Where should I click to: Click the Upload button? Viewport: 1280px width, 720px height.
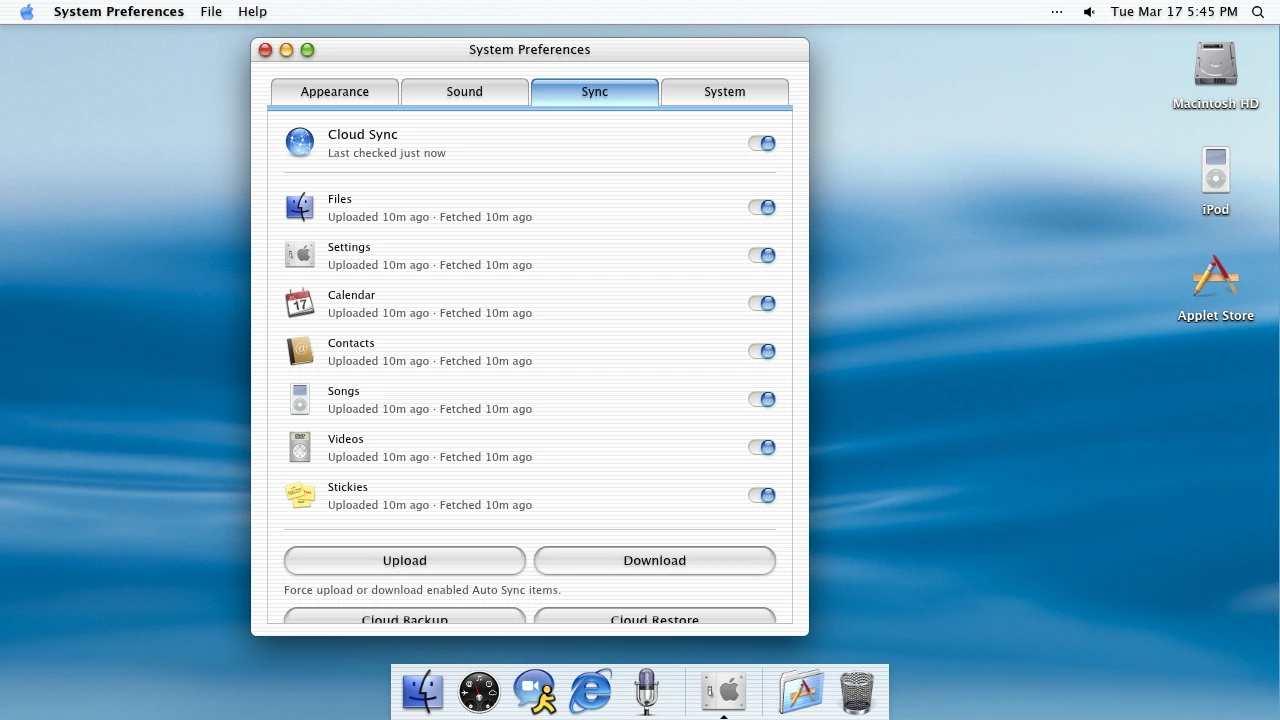405,561
